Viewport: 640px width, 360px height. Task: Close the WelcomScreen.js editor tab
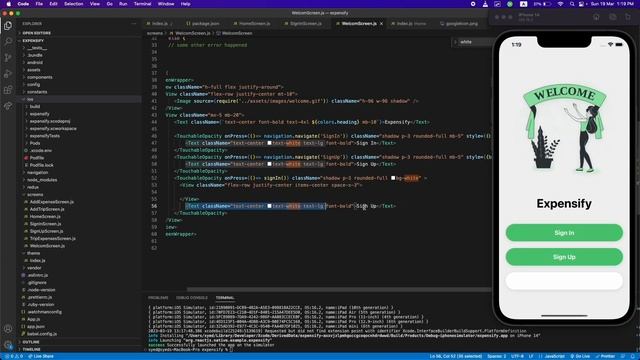tap(381, 24)
